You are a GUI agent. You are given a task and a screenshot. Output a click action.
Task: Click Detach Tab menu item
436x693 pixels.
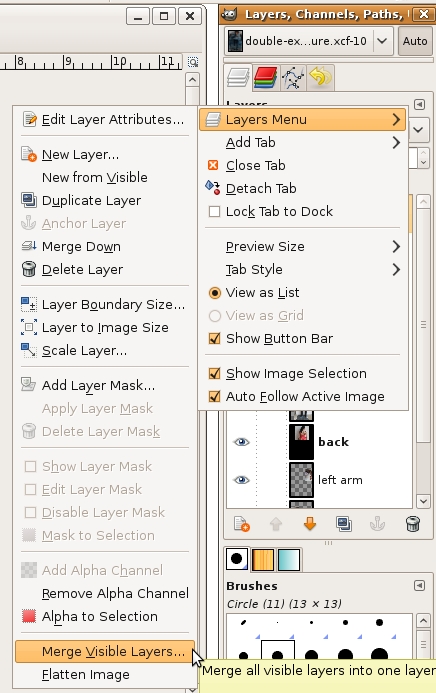(303, 188)
